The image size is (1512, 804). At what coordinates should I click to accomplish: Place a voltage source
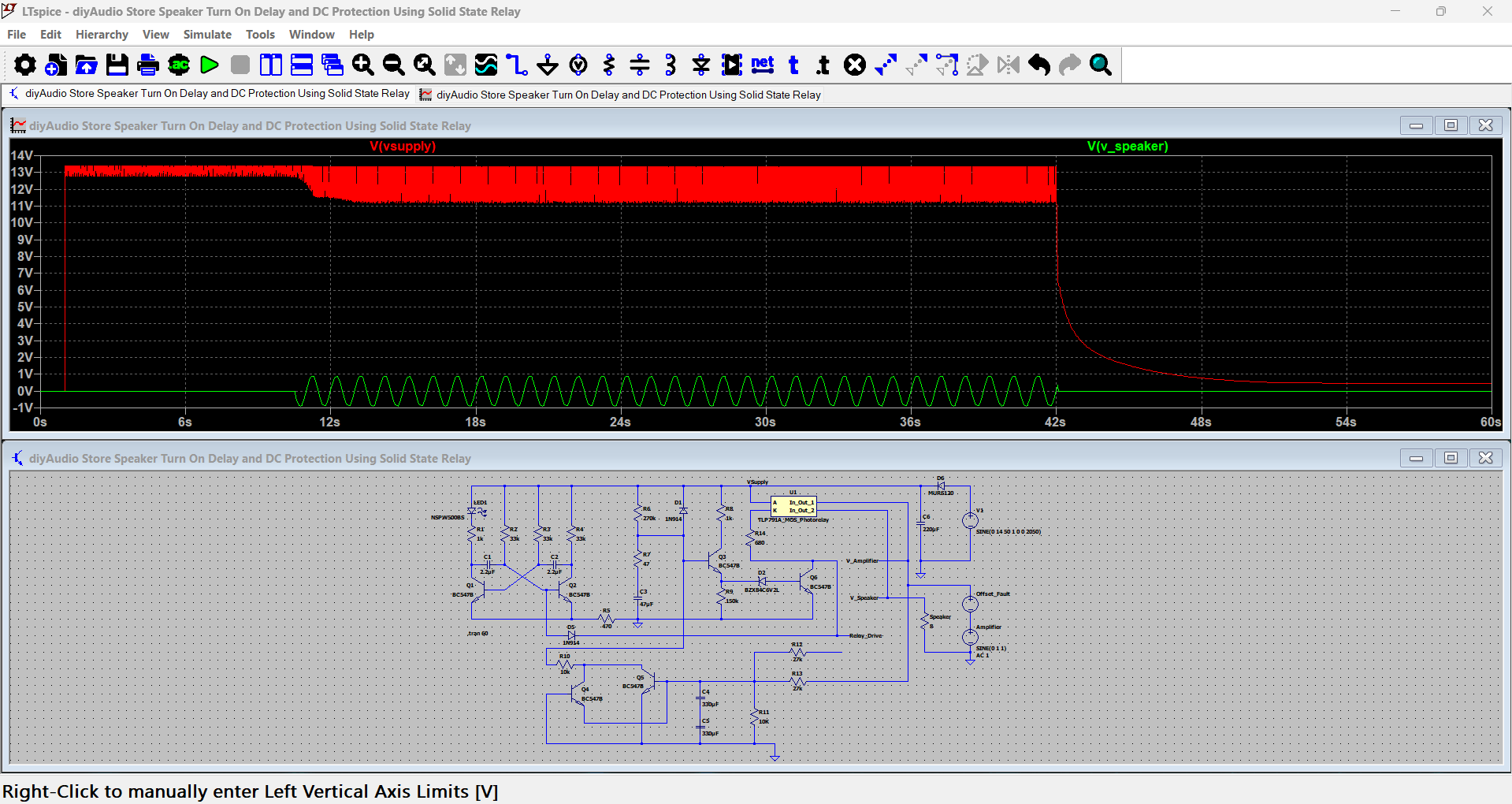click(x=578, y=65)
